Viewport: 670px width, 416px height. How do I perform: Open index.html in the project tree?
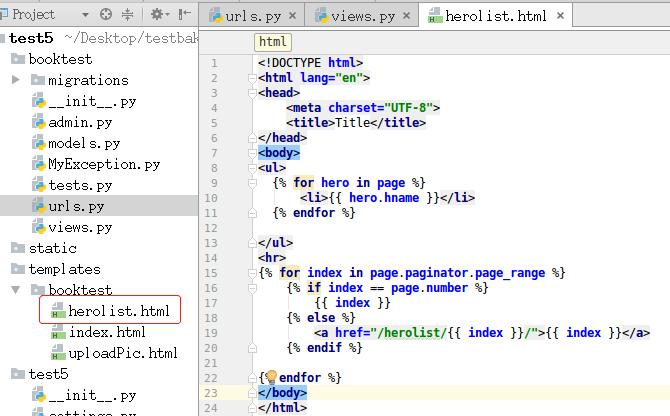tap(107, 332)
